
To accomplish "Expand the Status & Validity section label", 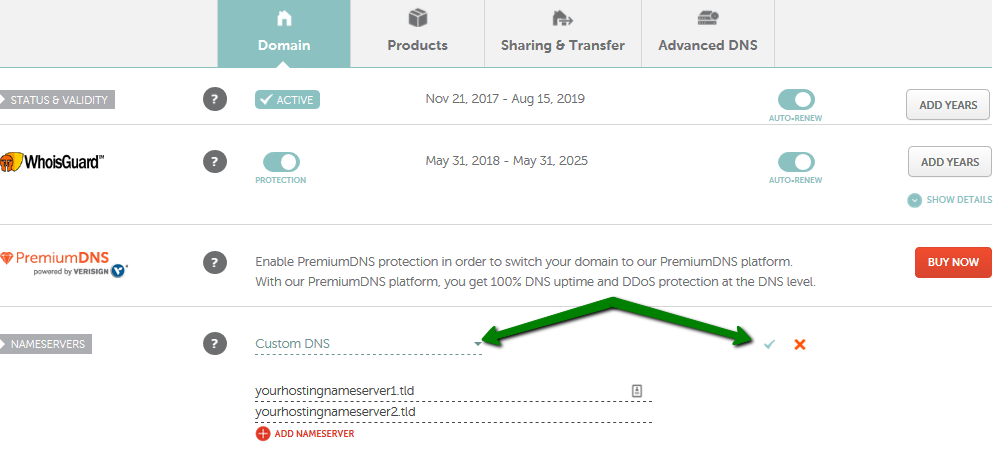I will point(58,99).
